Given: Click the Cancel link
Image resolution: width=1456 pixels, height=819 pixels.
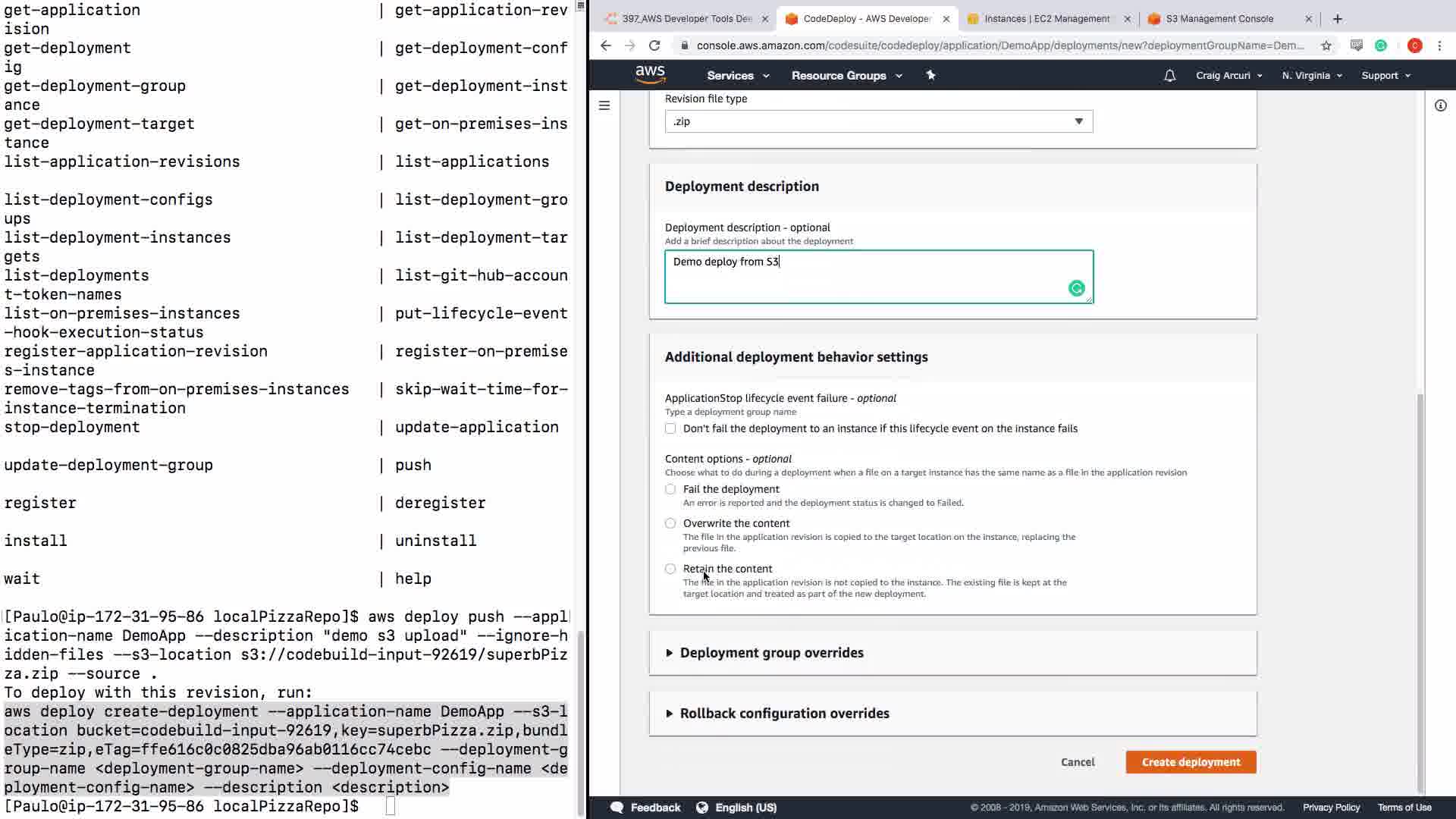Looking at the screenshot, I should (x=1077, y=762).
